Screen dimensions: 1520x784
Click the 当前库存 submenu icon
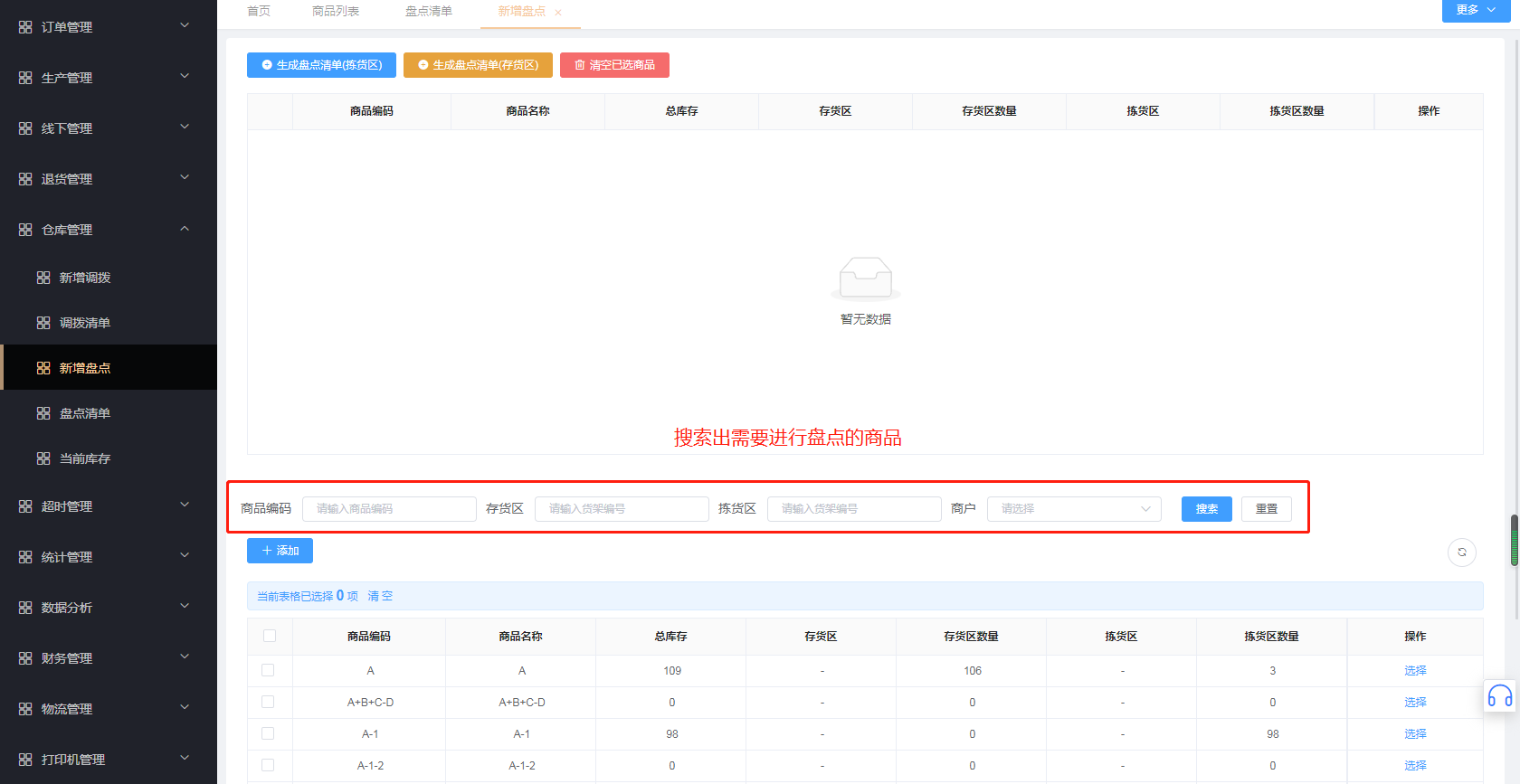coord(43,458)
